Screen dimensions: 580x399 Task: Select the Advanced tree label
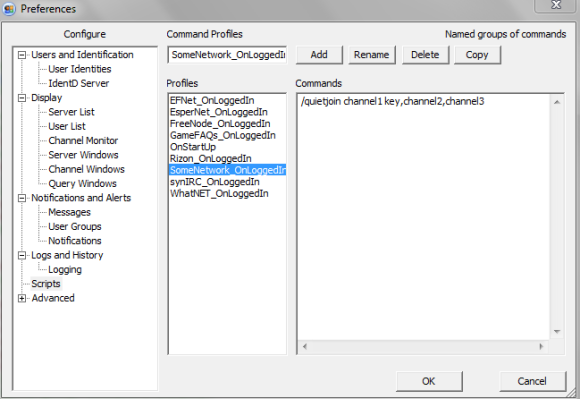(53, 298)
